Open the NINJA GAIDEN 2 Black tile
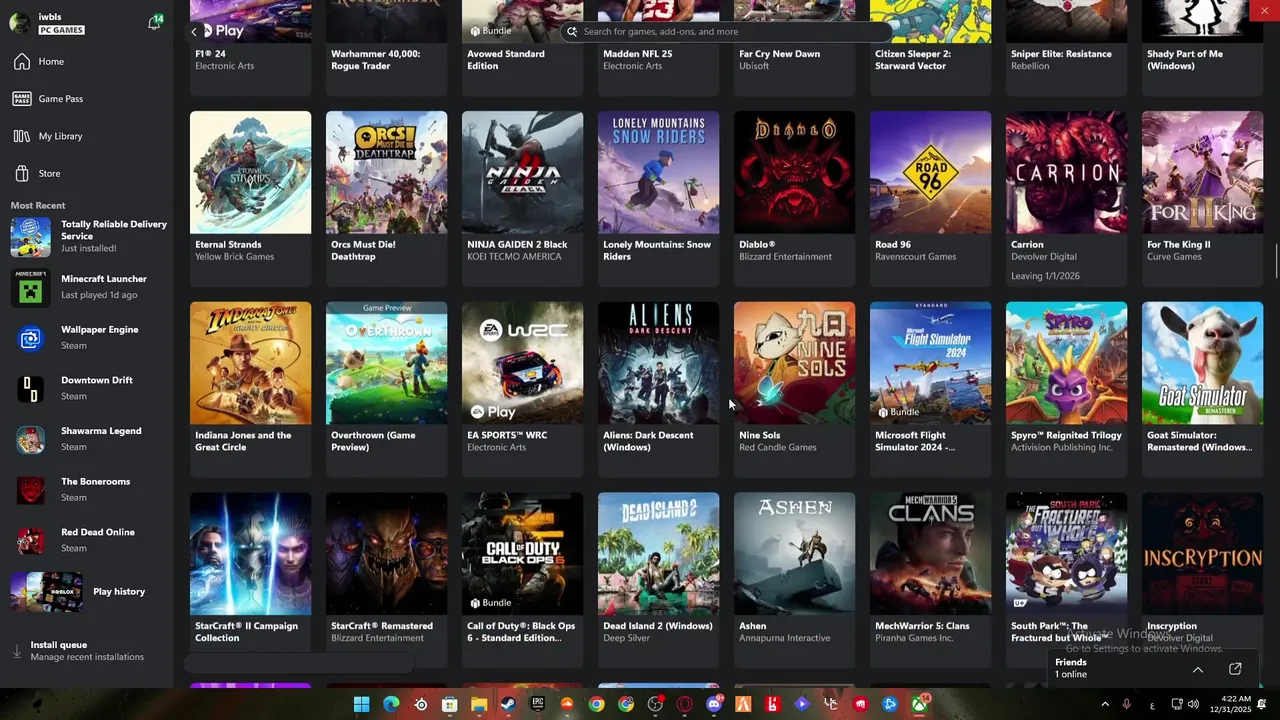Image resolution: width=1280 pixels, height=720 pixels. (522, 197)
